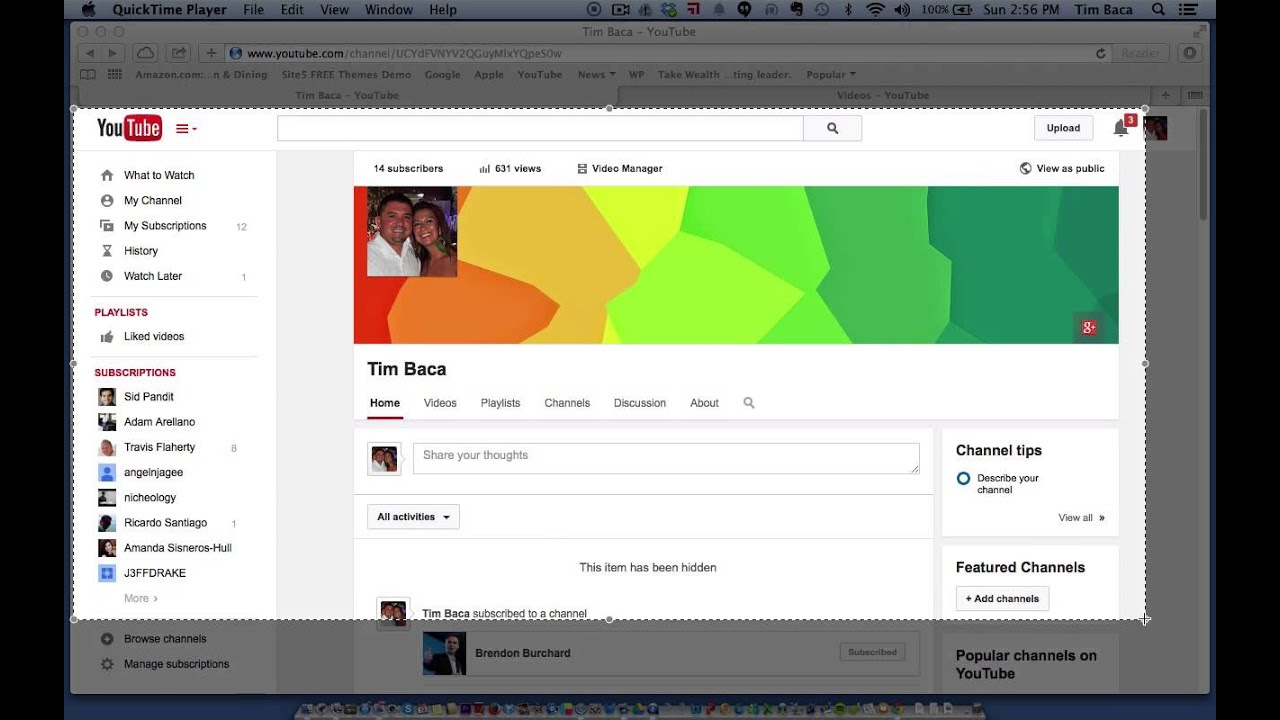1280x720 pixels.
Task: Click the Upload button
Action: click(x=1063, y=128)
